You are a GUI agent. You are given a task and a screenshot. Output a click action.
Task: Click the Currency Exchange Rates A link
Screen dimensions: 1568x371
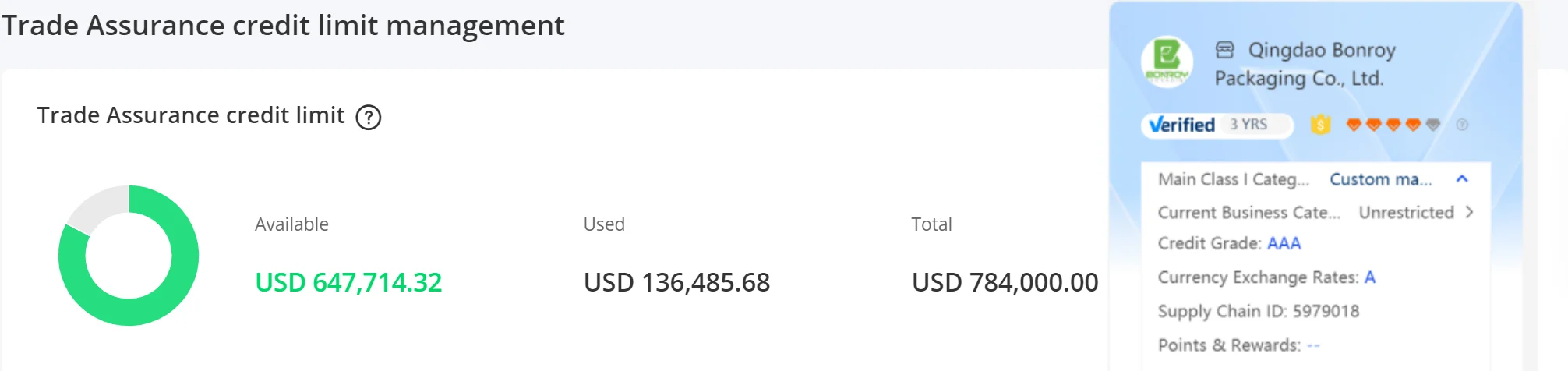[1369, 277]
